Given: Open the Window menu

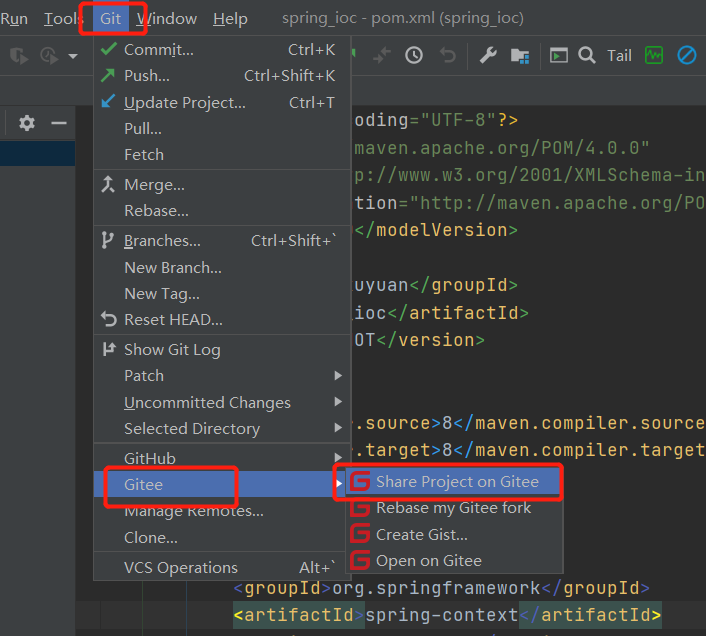Looking at the screenshot, I should (167, 18).
